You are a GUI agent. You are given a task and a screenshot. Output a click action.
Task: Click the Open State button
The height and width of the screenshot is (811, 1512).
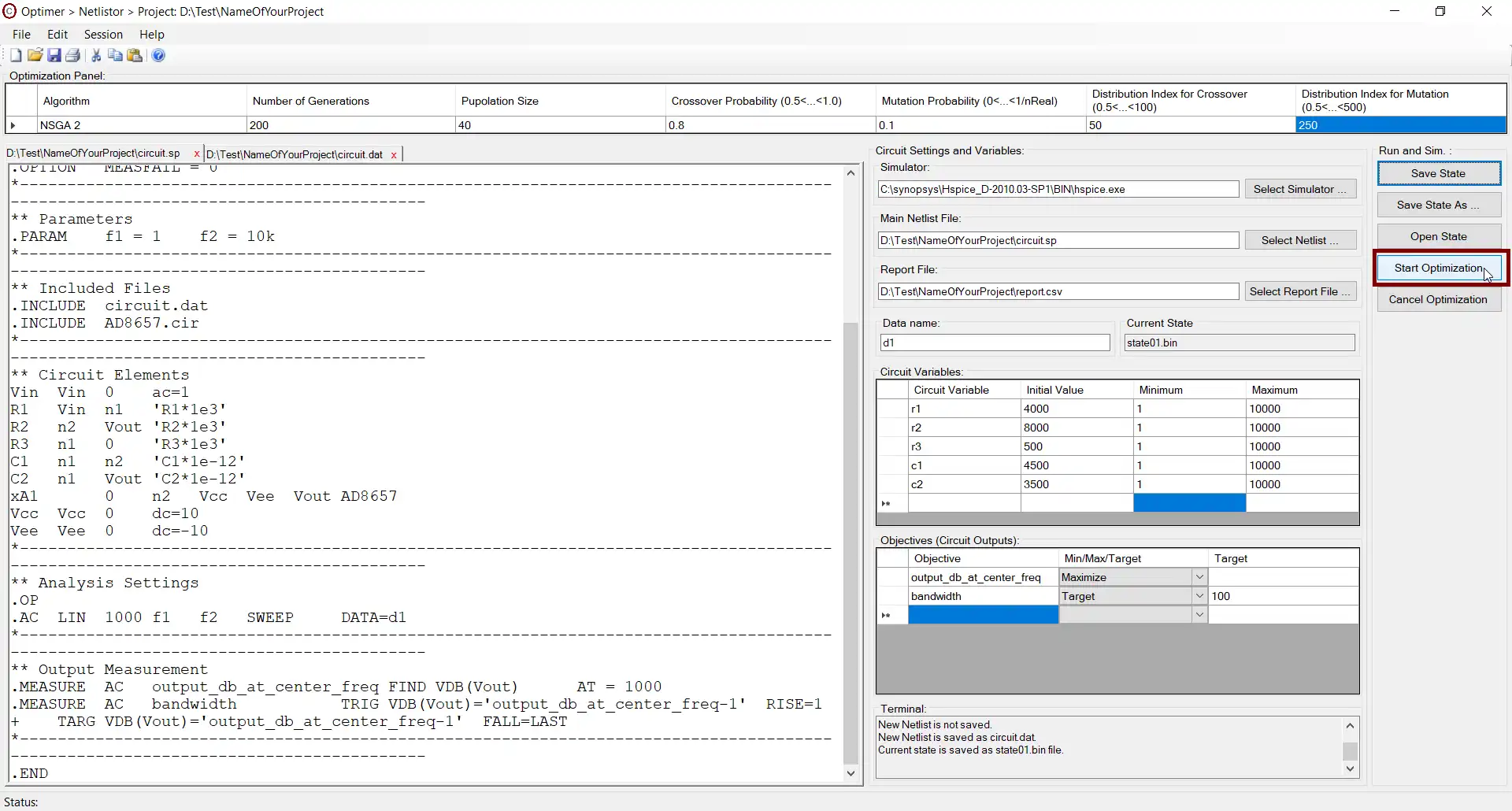[1438, 236]
